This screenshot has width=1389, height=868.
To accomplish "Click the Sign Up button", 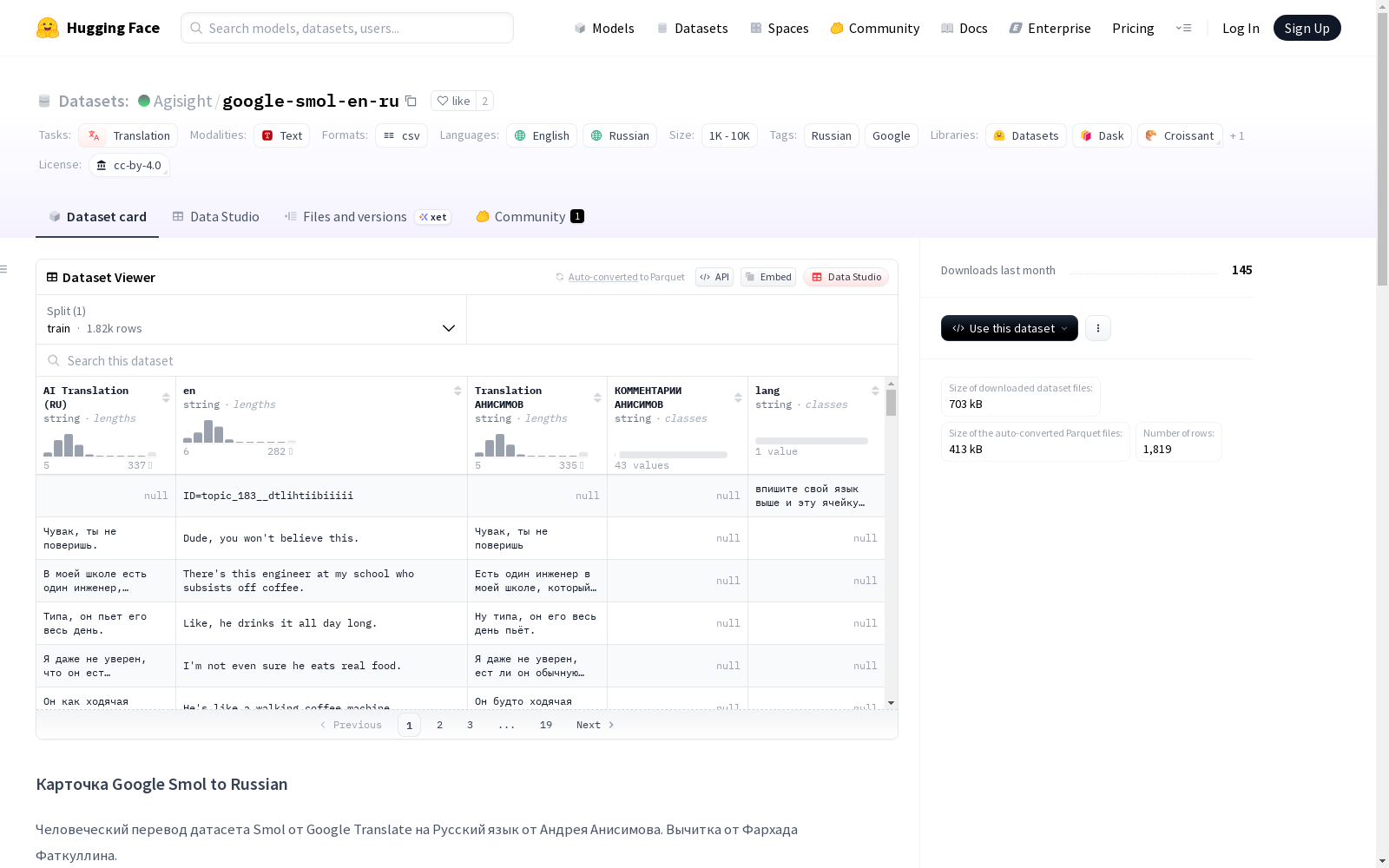I will [1307, 28].
